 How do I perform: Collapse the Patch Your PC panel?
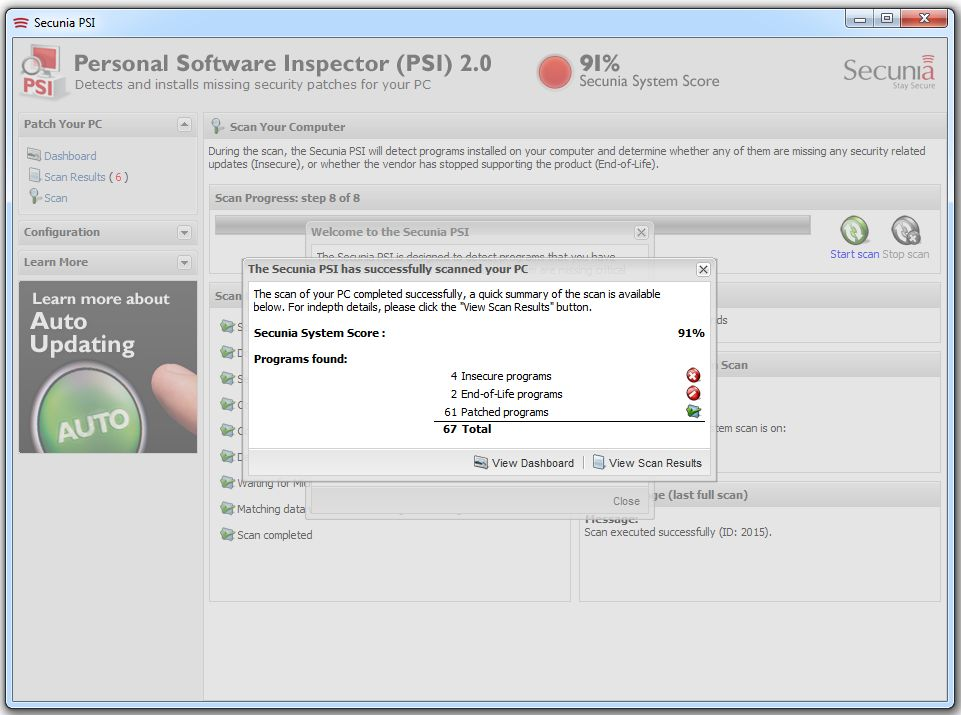pyautogui.click(x=184, y=124)
